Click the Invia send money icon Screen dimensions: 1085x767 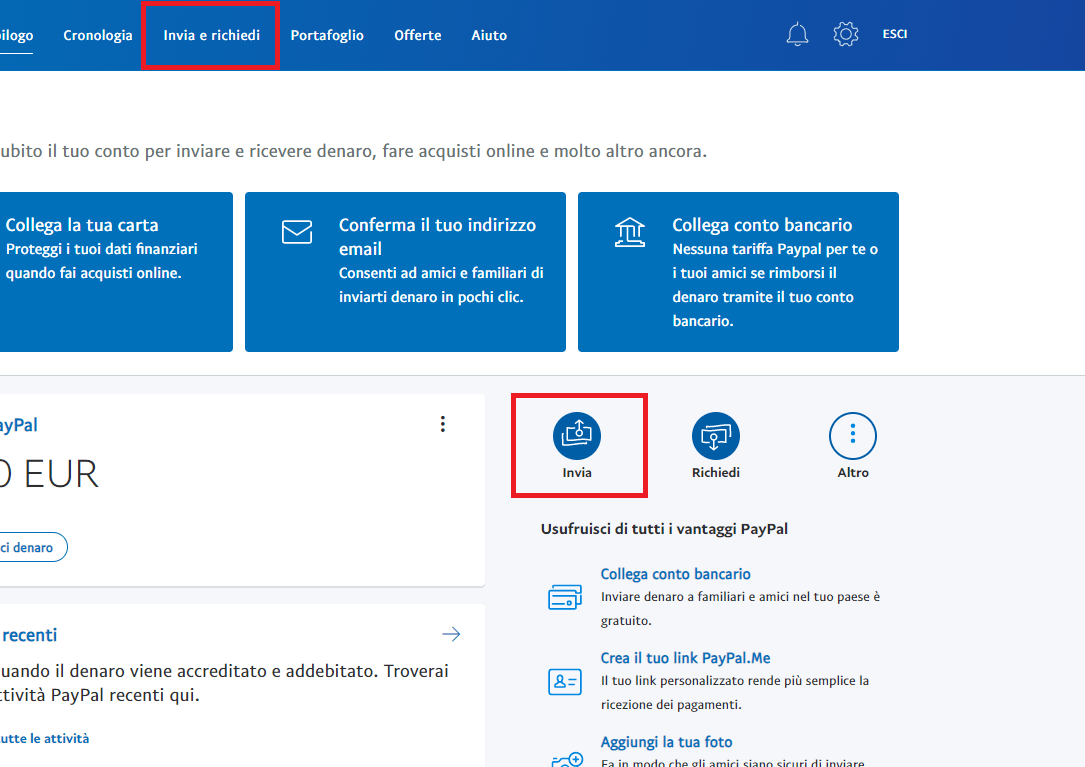576,436
